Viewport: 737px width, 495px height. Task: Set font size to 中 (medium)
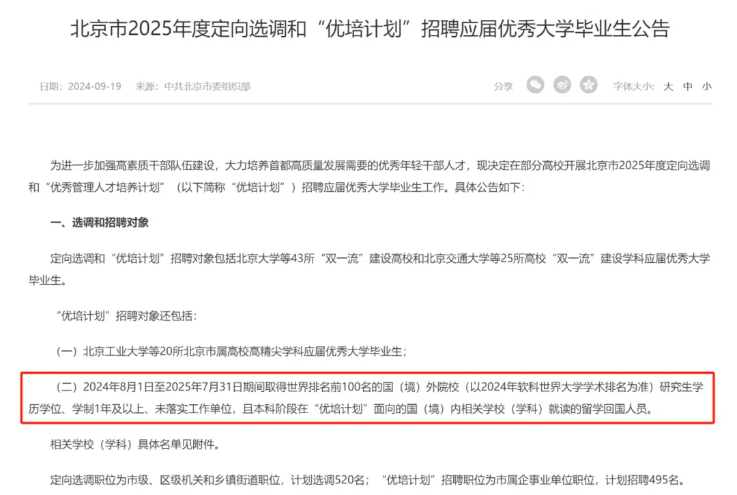(x=688, y=86)
